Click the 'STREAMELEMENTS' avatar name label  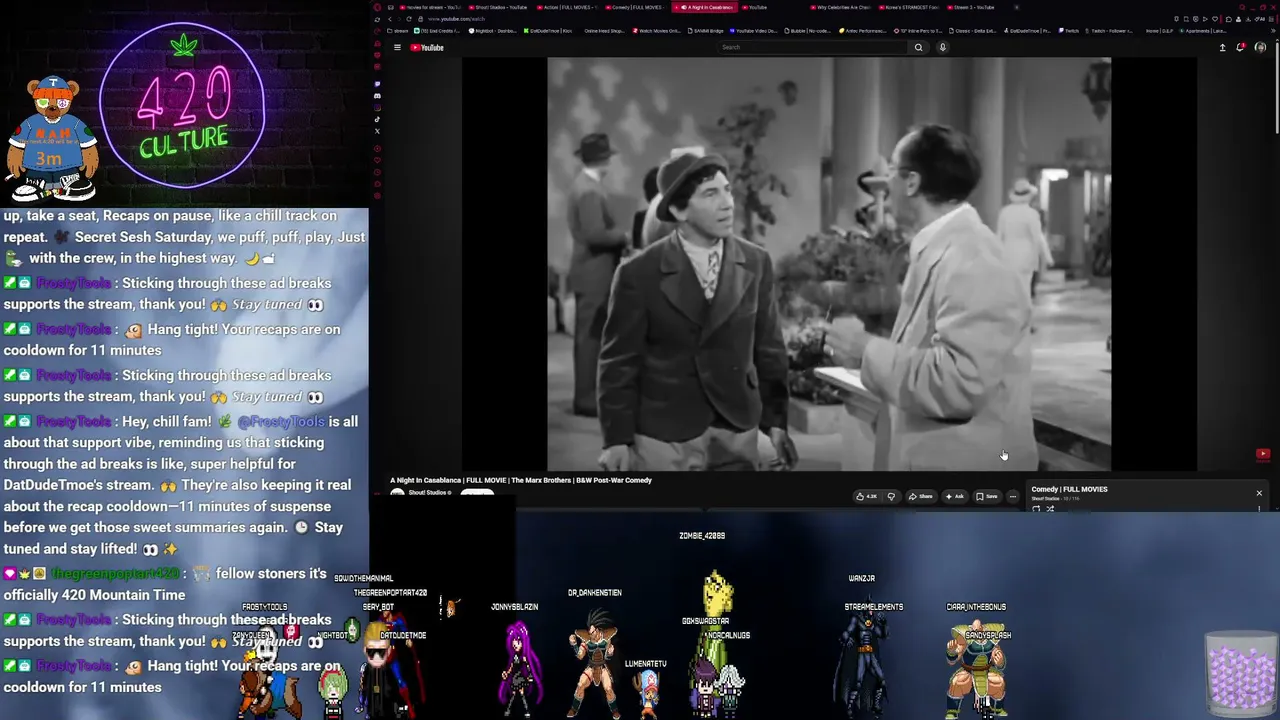[x=874, y=607]
